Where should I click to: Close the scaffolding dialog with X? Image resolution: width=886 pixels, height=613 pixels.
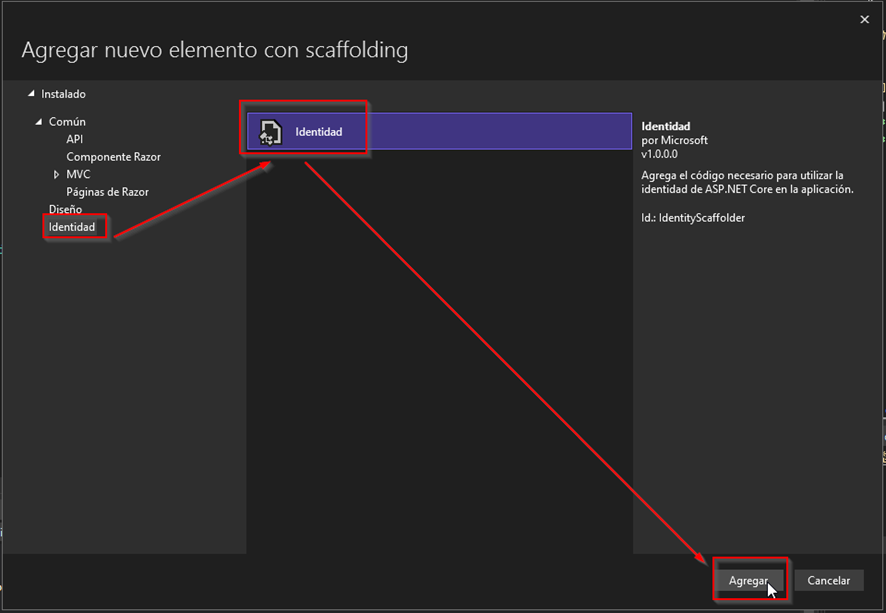click(x=865, y=19)
